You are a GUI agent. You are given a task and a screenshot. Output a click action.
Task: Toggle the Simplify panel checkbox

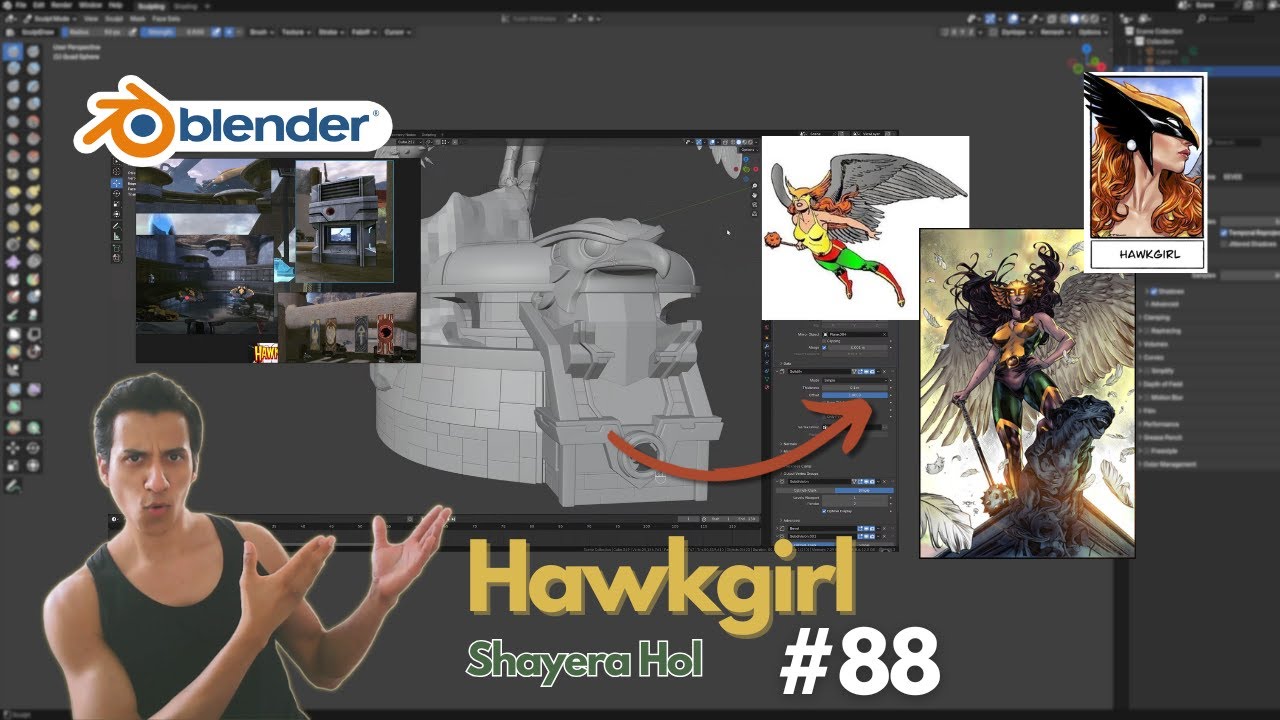coord(1148,371)
